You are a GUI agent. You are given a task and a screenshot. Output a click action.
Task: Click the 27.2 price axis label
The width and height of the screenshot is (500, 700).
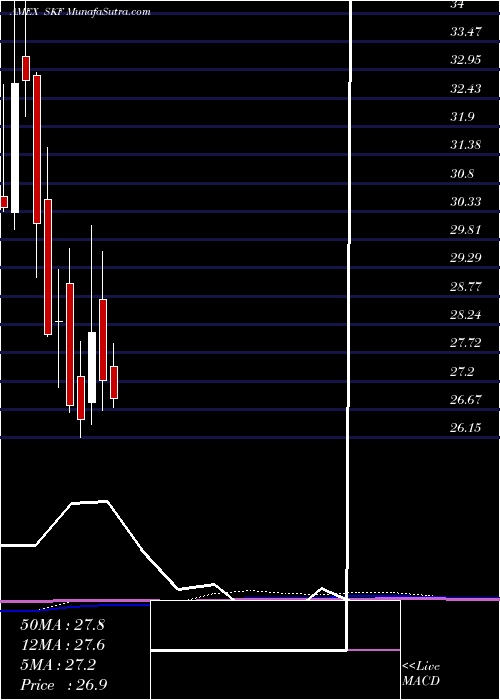tap(462, 371)
